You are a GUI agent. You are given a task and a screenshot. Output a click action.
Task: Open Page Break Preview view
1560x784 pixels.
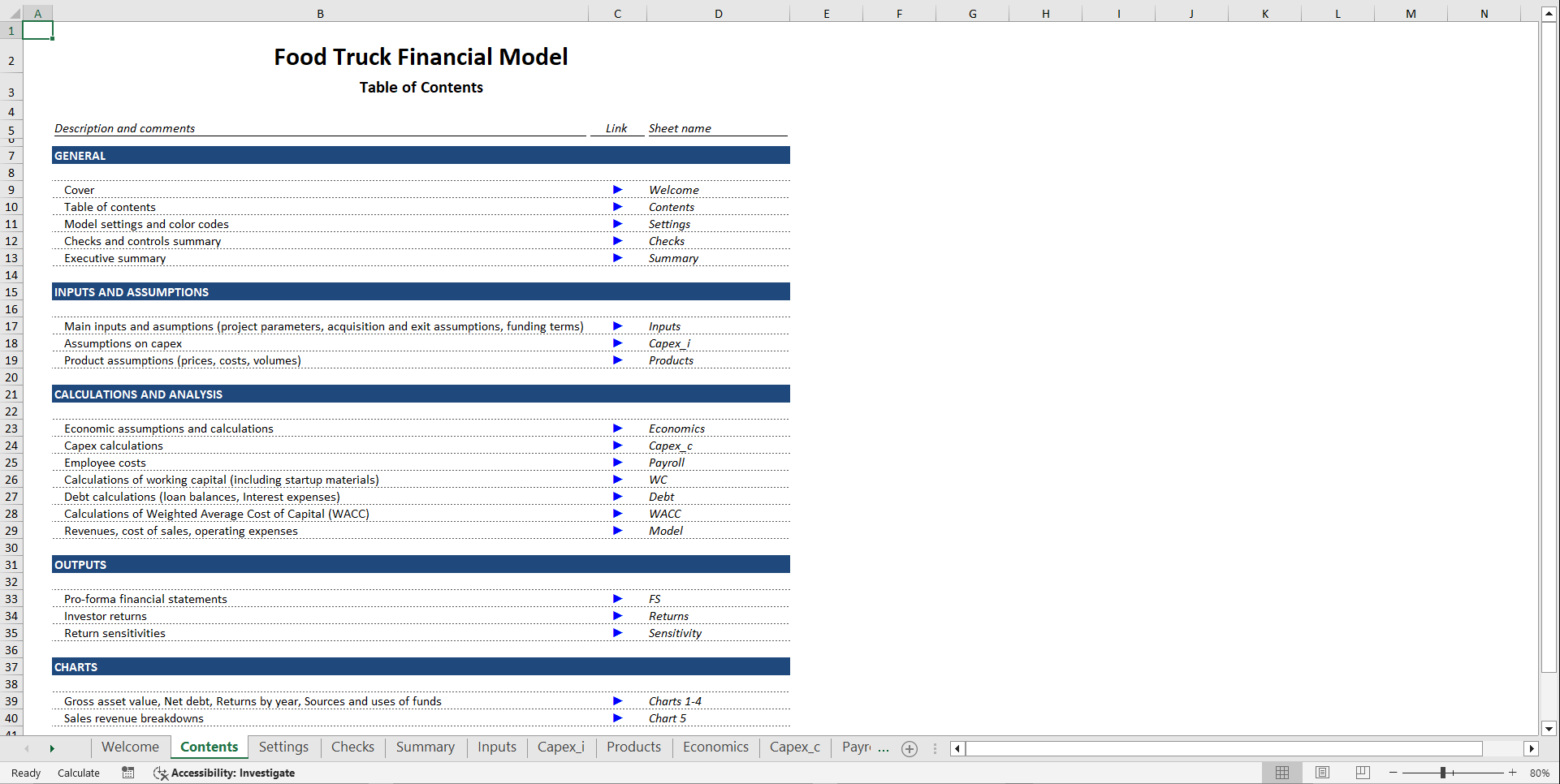[1363, 773]
